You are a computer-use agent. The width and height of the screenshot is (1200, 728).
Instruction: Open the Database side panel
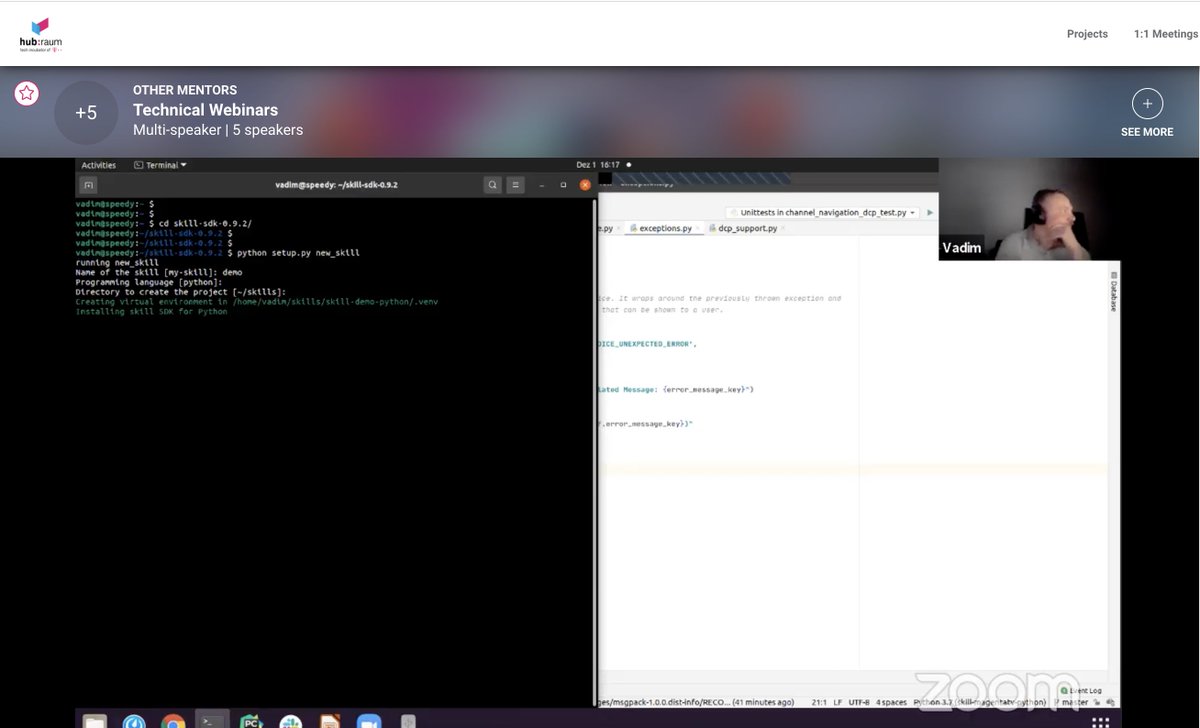tap(1113, 292)
